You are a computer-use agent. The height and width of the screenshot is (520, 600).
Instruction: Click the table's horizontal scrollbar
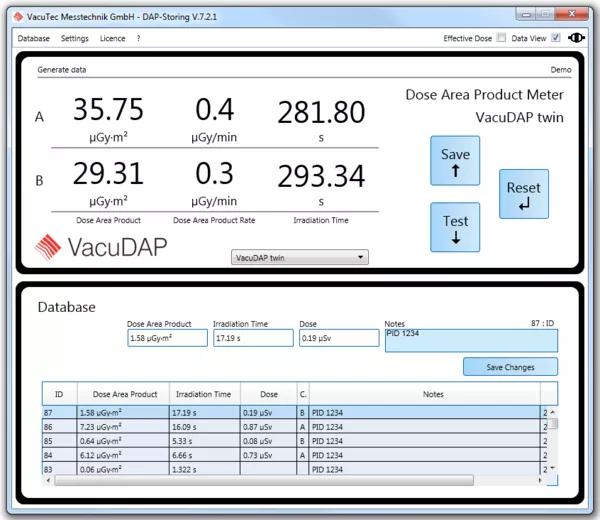coord(264,480)
